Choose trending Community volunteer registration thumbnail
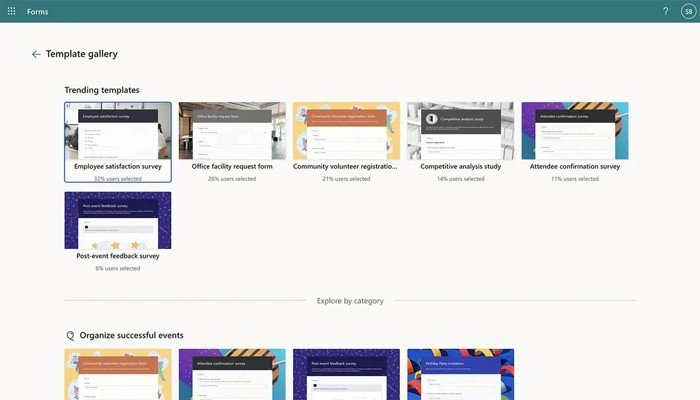 pos(346,130)
